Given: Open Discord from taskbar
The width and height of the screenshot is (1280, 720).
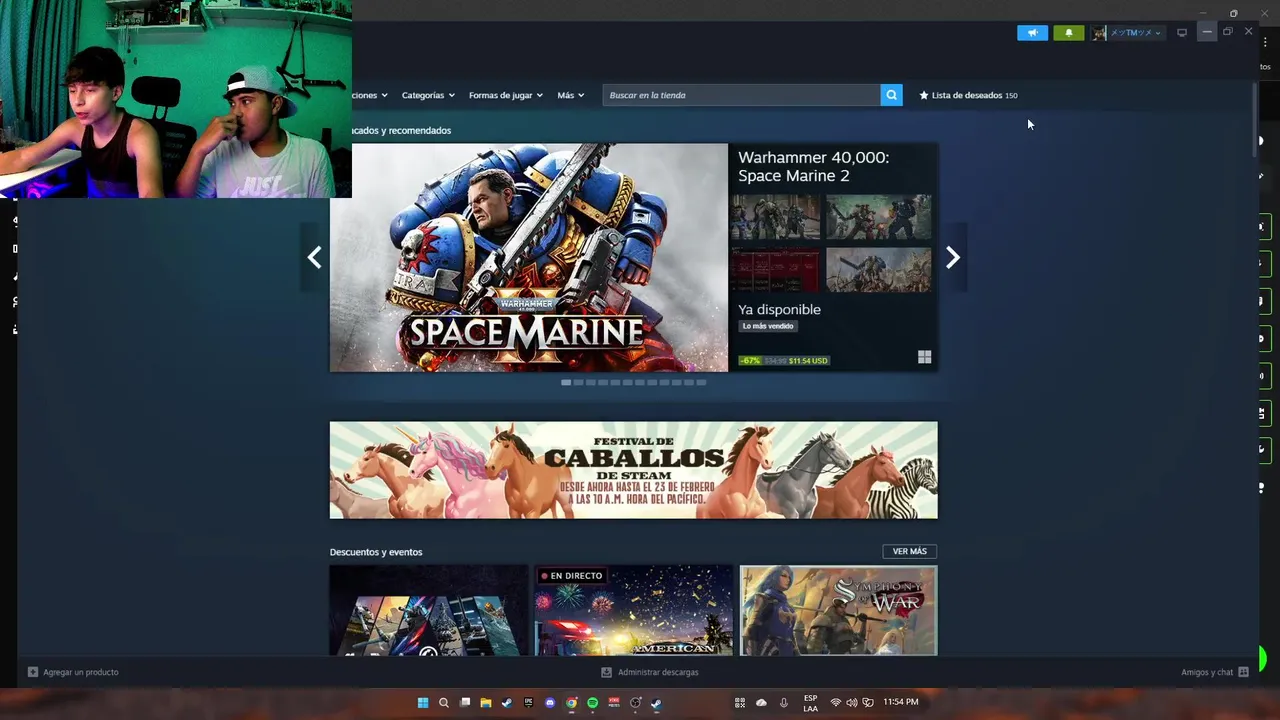Looking at the screenshot, I should tap(550, 703).
